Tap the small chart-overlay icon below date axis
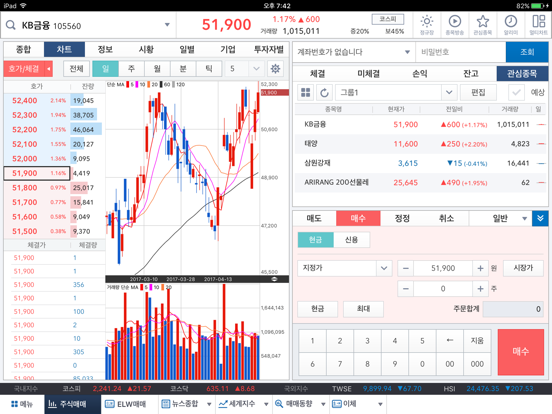The width and height of the screenshot is (552, 414). (274, 279)
